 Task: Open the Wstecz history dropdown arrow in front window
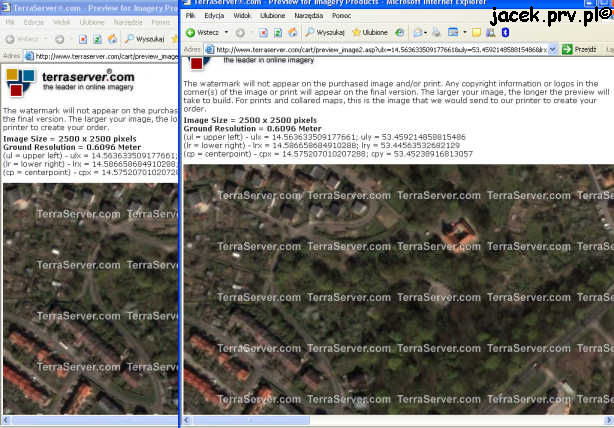tap(226, 33)
